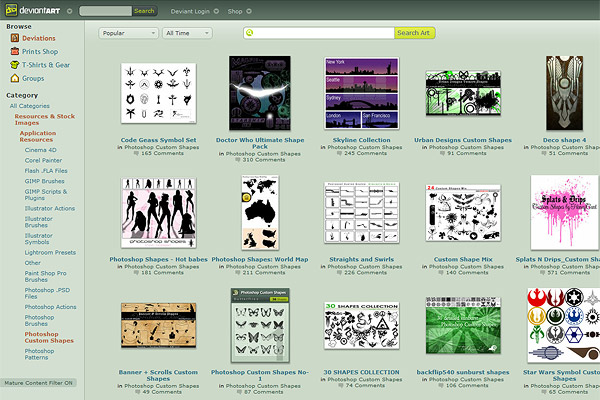Open the Star Wars Symbol thumbnail
The height and width of the screenshot is (400, 600).
[564, 325]
